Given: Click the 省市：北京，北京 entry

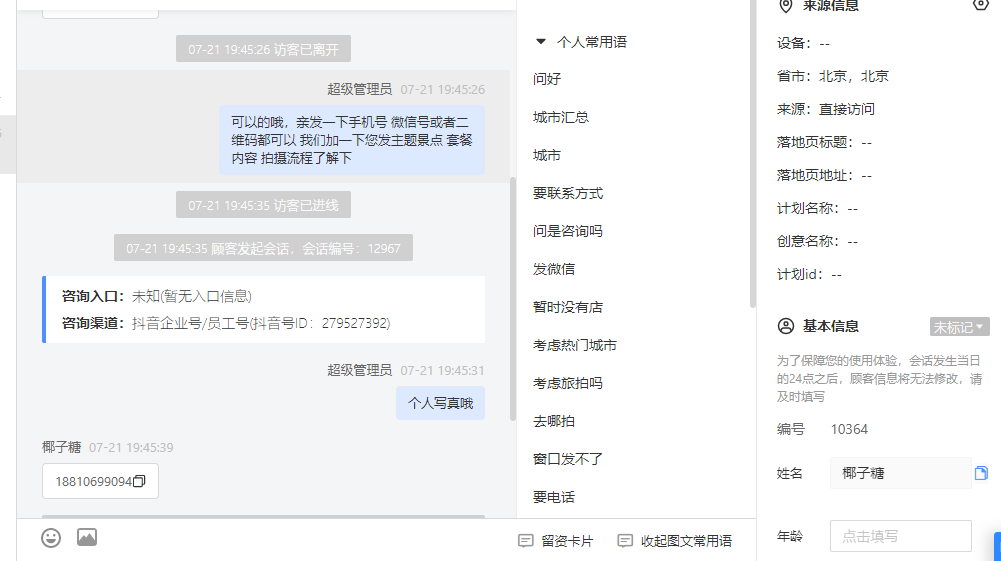Looking at the screenshot, I should point(832,77).
